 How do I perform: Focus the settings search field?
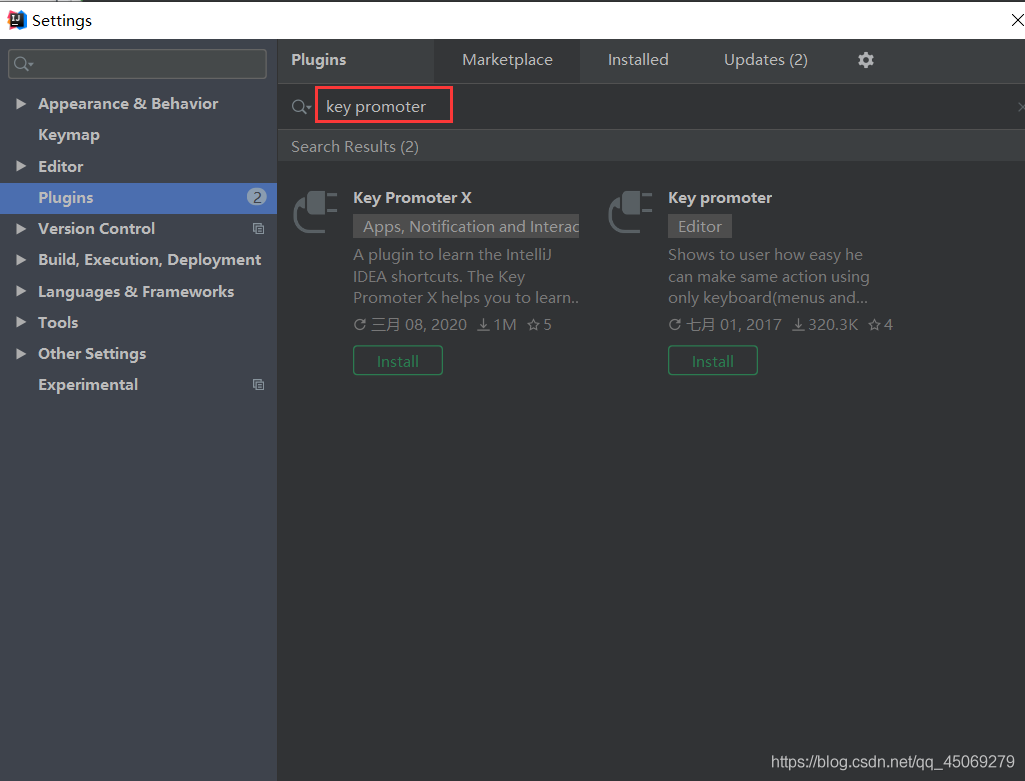point(137,64)
